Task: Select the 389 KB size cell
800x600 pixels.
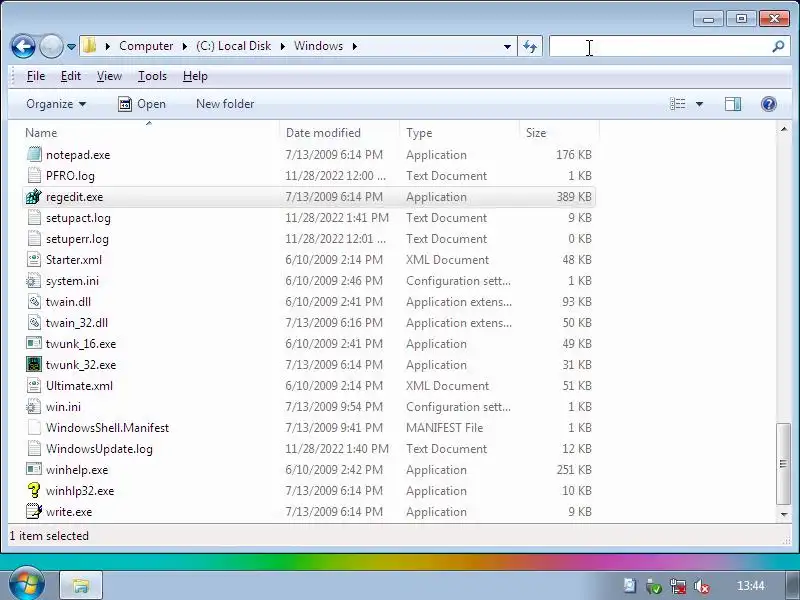Action: [574, 196]
